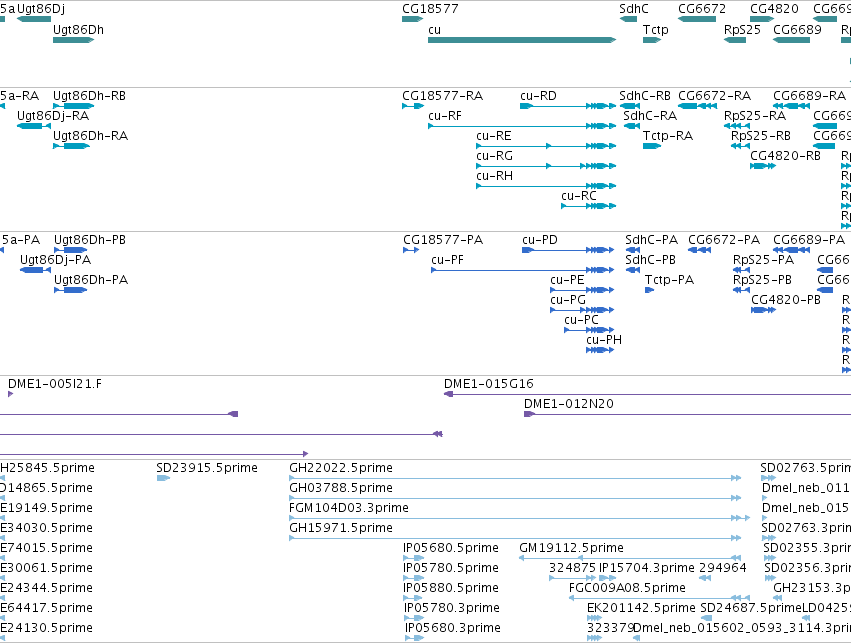Select CG4820-RB transcript
Screen dimensions: 851x643
(763, 166)
